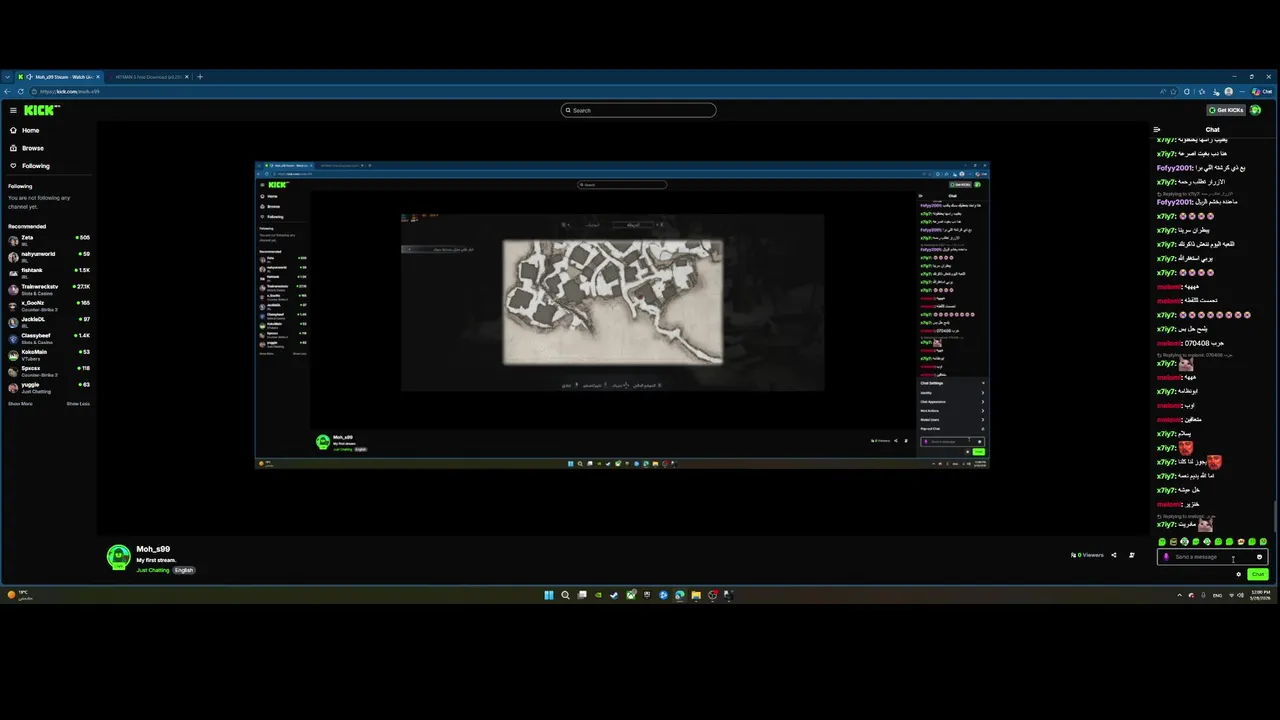
Task: Select the Moh_s99 Stream browser tab
Action: tap(60, 77)
